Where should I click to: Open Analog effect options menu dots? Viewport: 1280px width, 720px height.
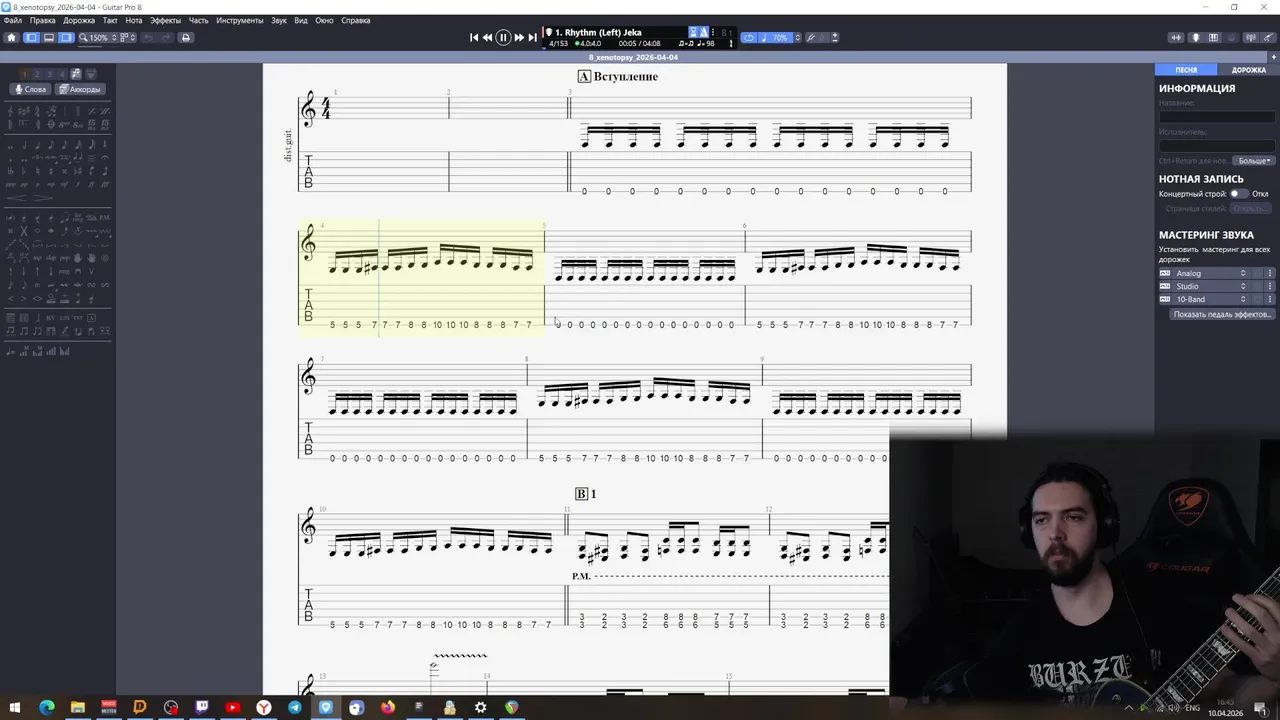click(x=1270, y=273)
